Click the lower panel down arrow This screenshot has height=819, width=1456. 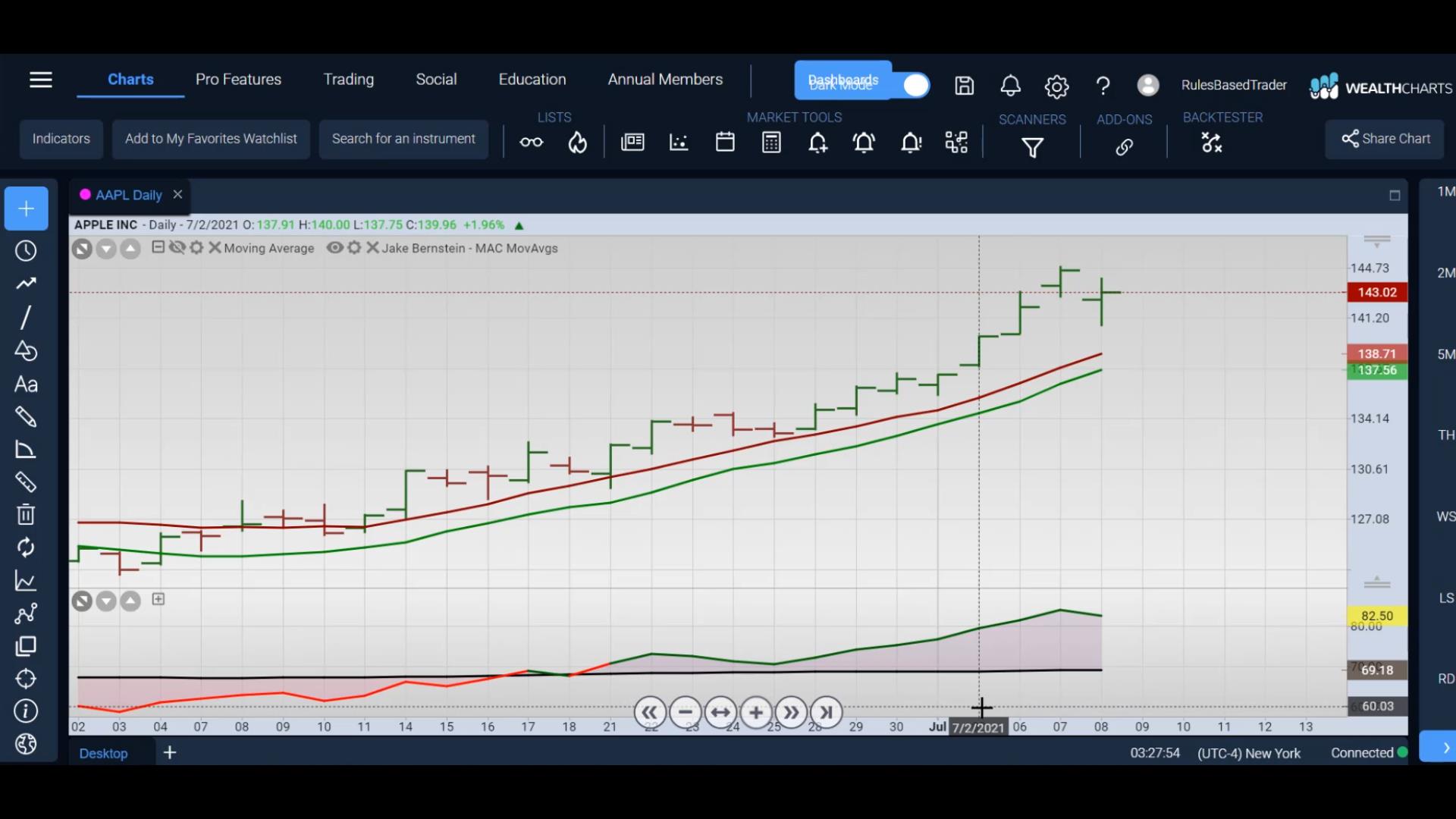tap(106, 601)
